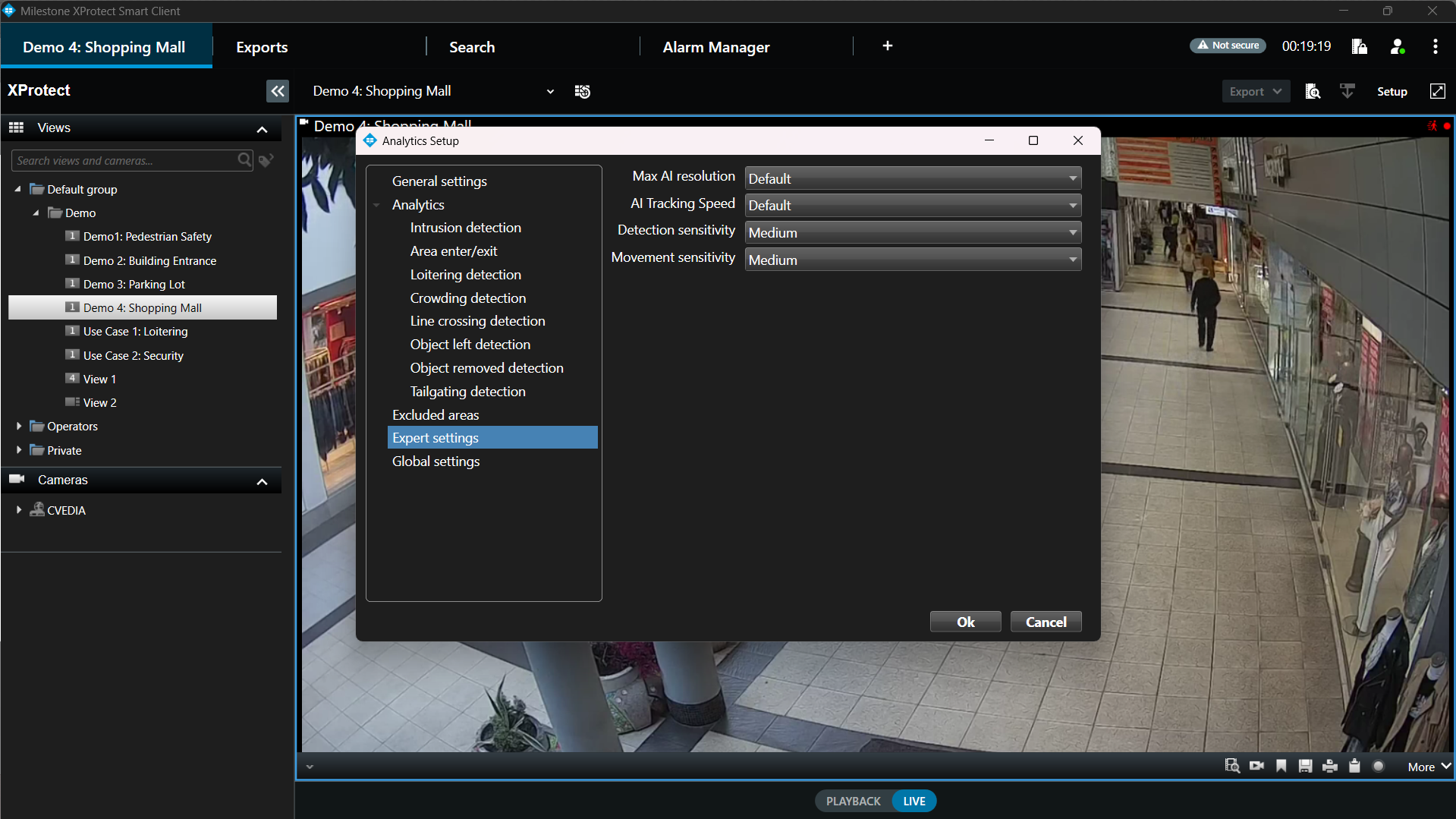The height and width of the screenshot is (819, 1456).
Task: Expand the CVEDIA camera server
Action: click(x=19, y=510)
